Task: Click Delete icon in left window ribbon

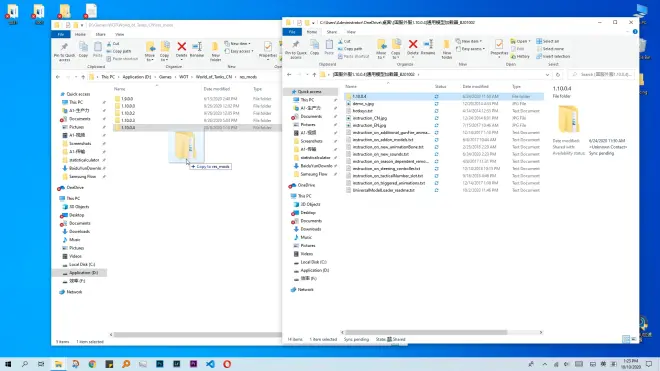Action: [181, 49]
